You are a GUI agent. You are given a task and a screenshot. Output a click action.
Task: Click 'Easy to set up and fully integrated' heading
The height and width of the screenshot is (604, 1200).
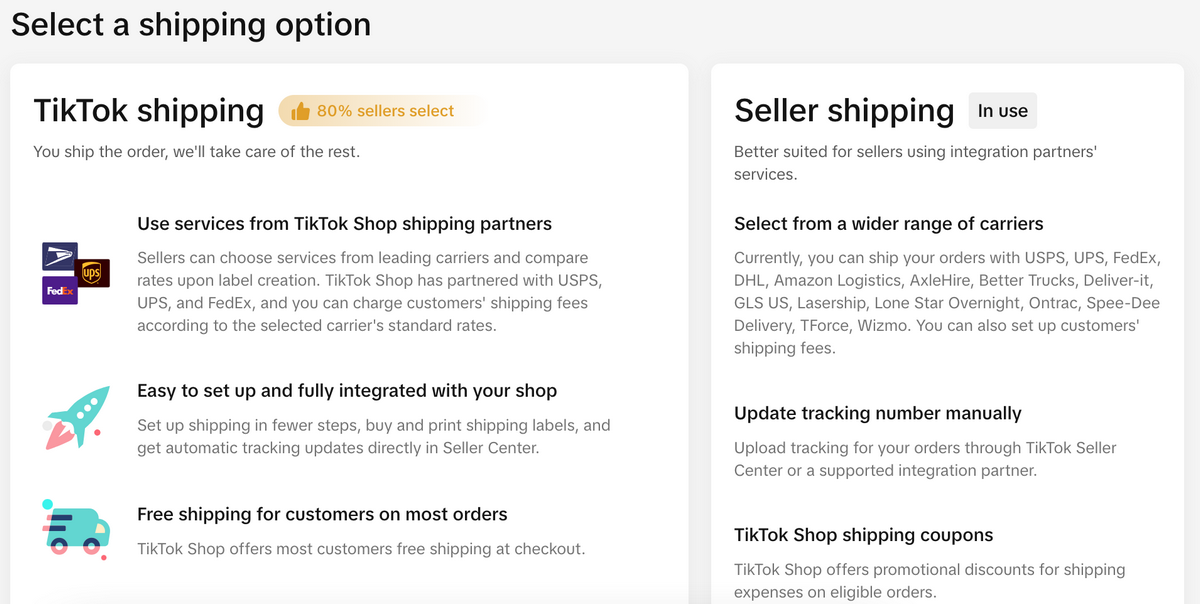tap(347, 390)
